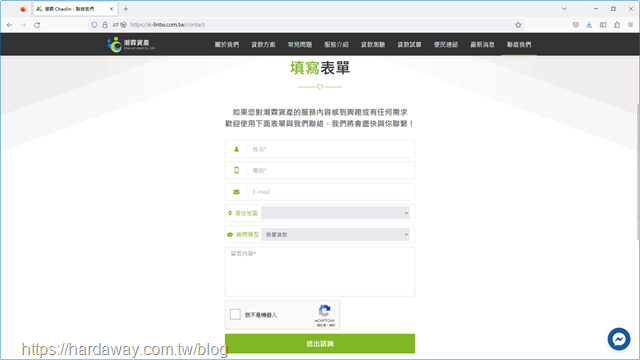Click the Firefox View icon in tab strip
The width and height of the screenshot is (640, 360).
(23, 9)
